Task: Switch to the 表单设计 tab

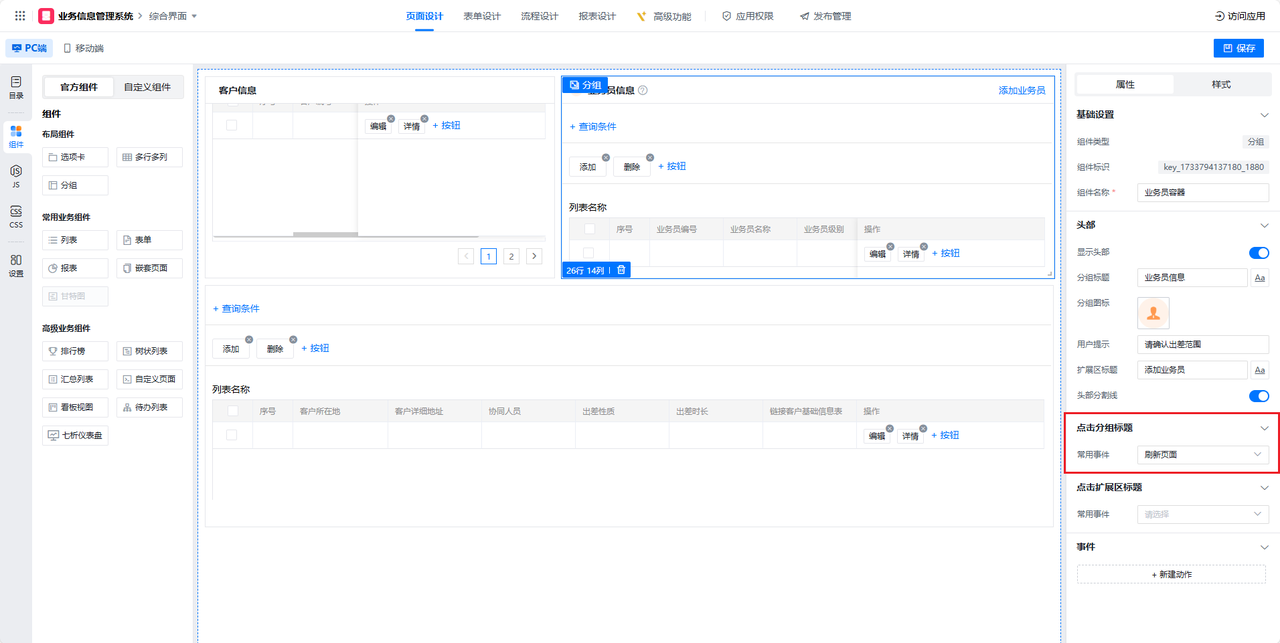Action: click(x=482, y=16)
